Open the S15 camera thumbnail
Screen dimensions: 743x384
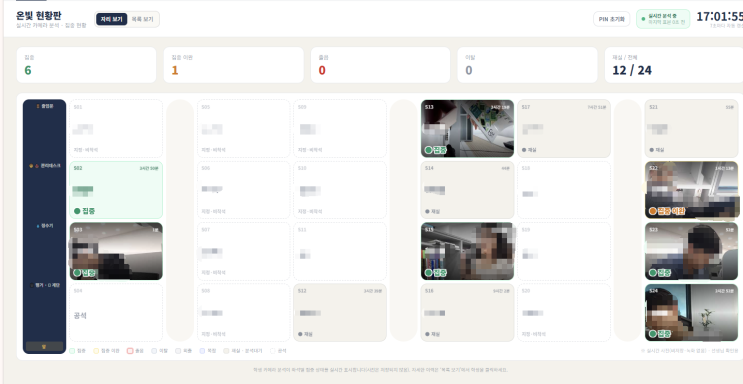[x=467, y=251]
